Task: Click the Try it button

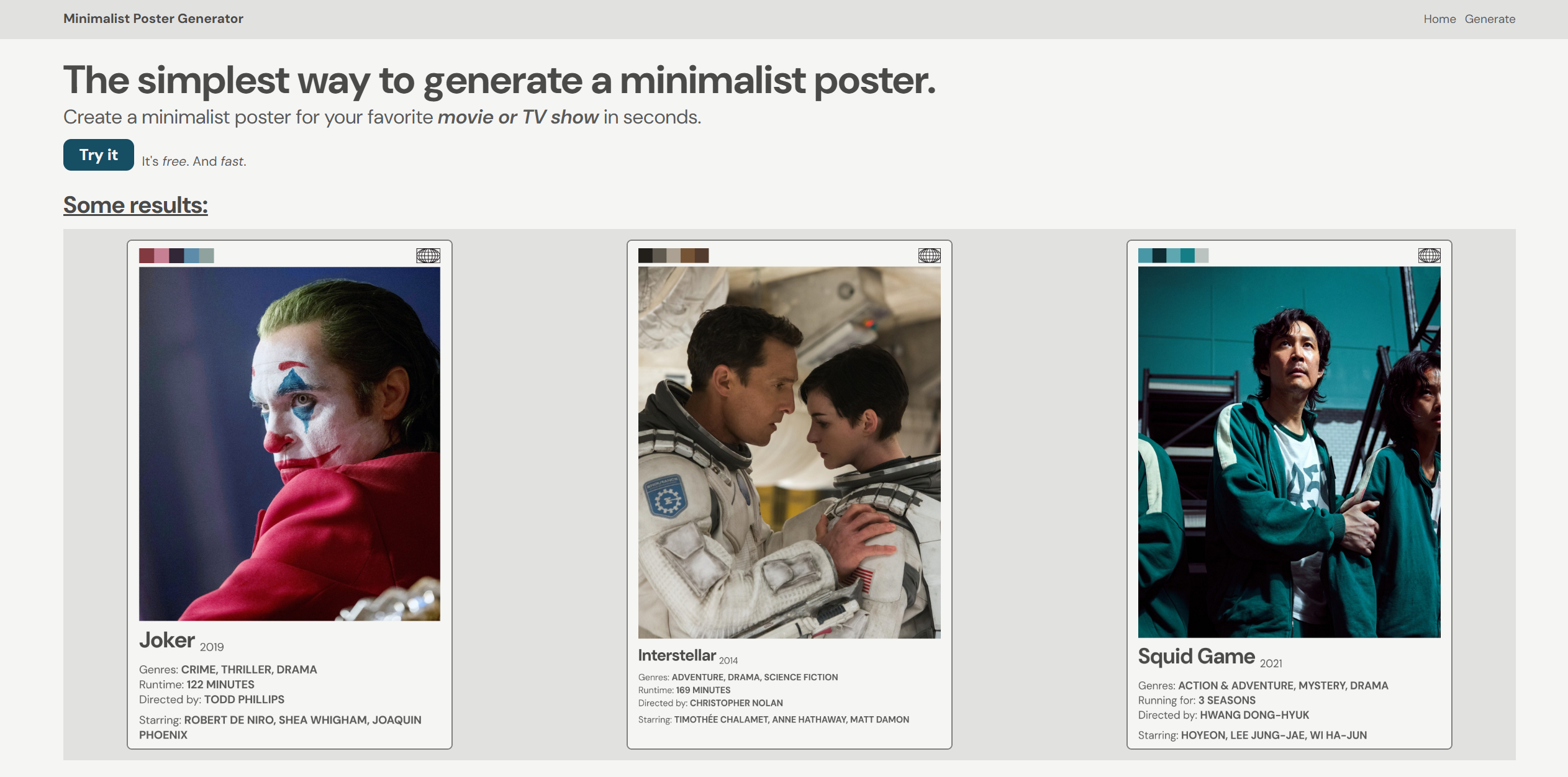Action: (99, 155)
